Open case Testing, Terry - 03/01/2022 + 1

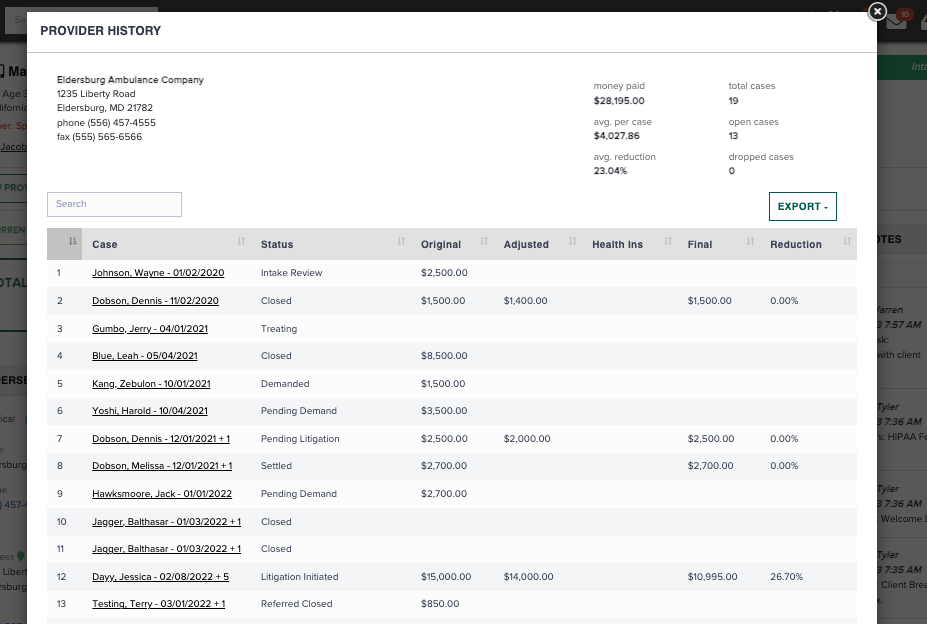coord(158,603)
